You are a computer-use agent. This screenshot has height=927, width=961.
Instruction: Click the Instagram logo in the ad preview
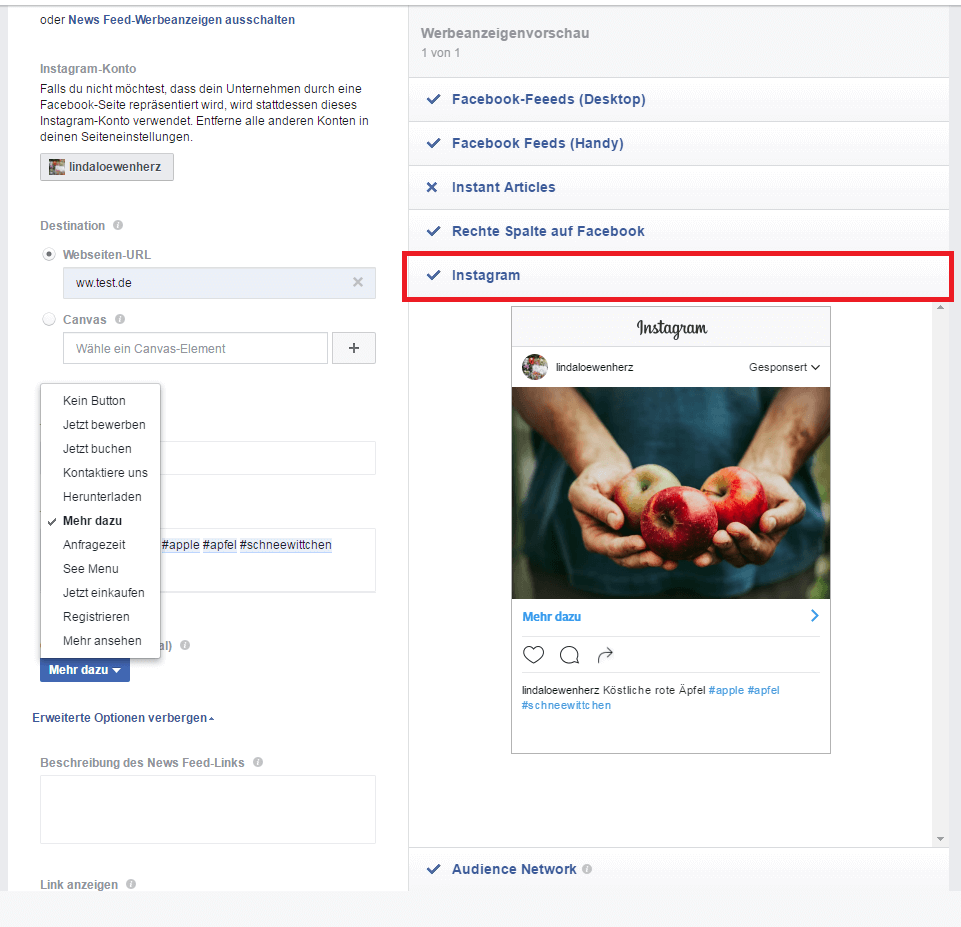coord(672,328)
